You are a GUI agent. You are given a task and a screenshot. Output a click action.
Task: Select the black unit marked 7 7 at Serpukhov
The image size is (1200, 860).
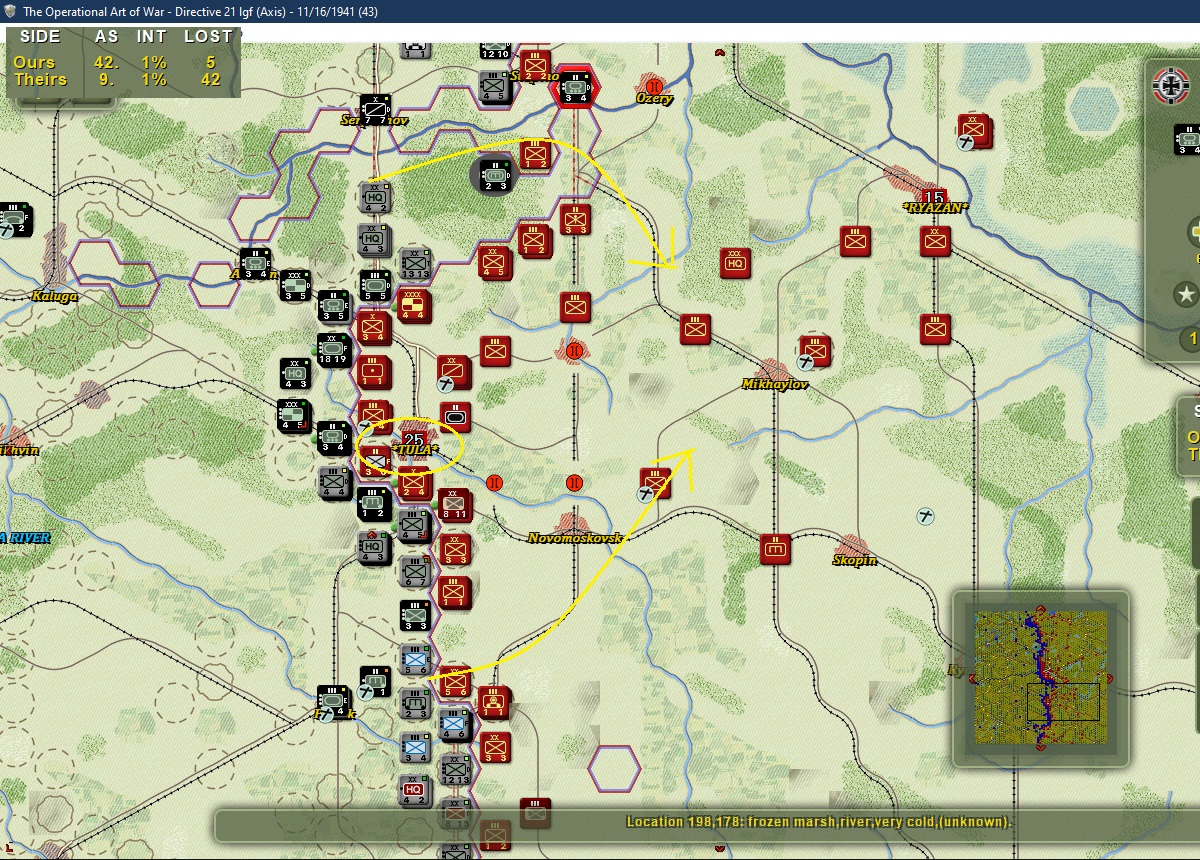375,108
